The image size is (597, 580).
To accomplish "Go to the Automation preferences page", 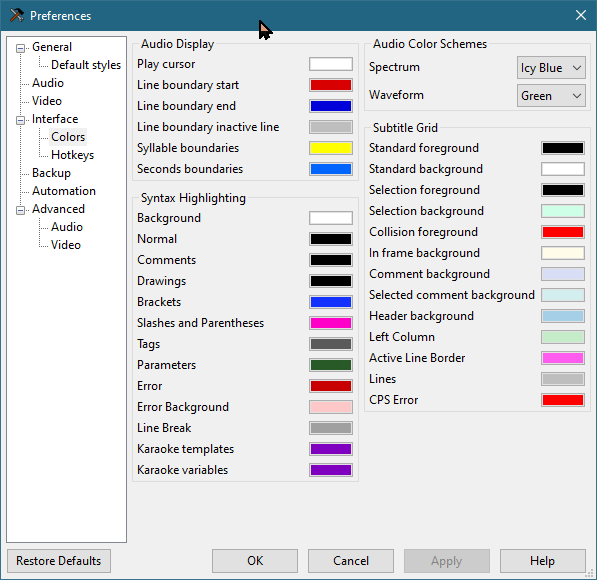I will [x=64, y=191].
